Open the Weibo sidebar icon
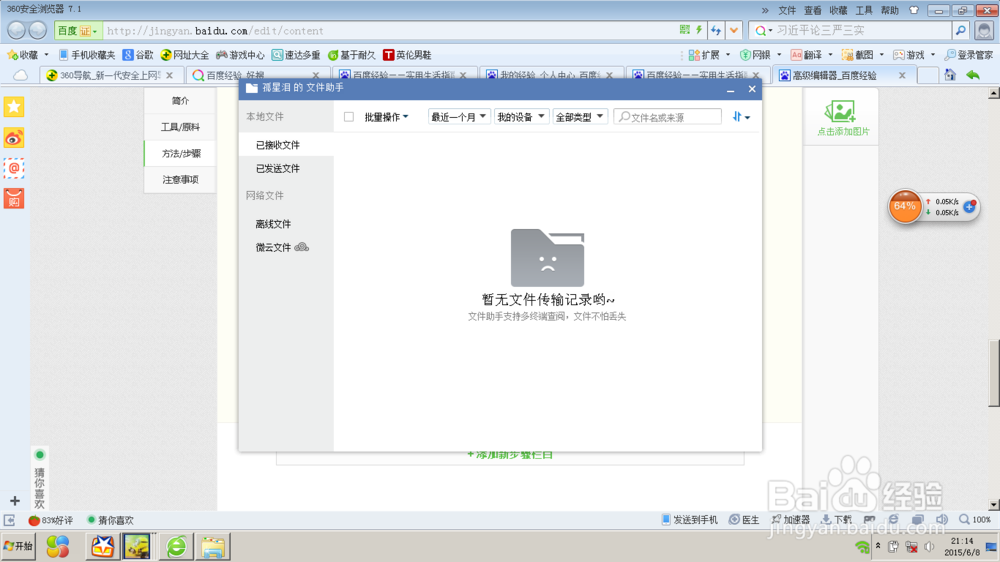Screen dimensions: 1000x562 (x=14, y=138)
